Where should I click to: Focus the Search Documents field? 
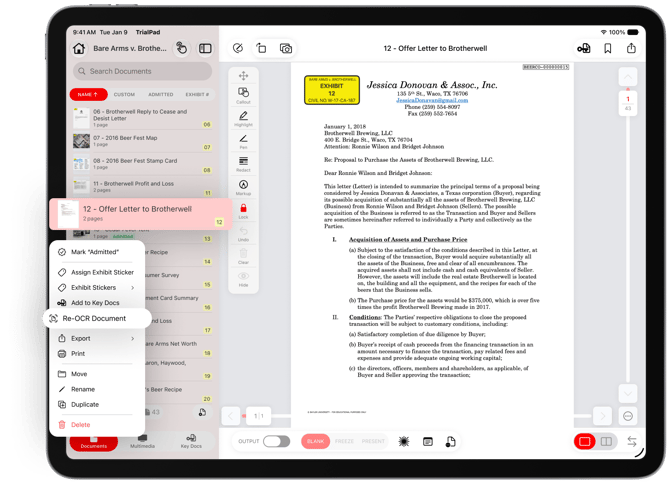click(x=143, y=71)
